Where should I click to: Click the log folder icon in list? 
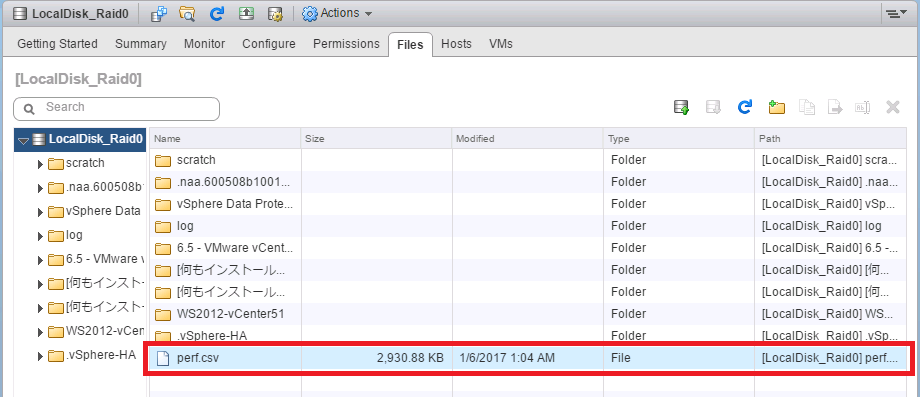tap(163, 226)
